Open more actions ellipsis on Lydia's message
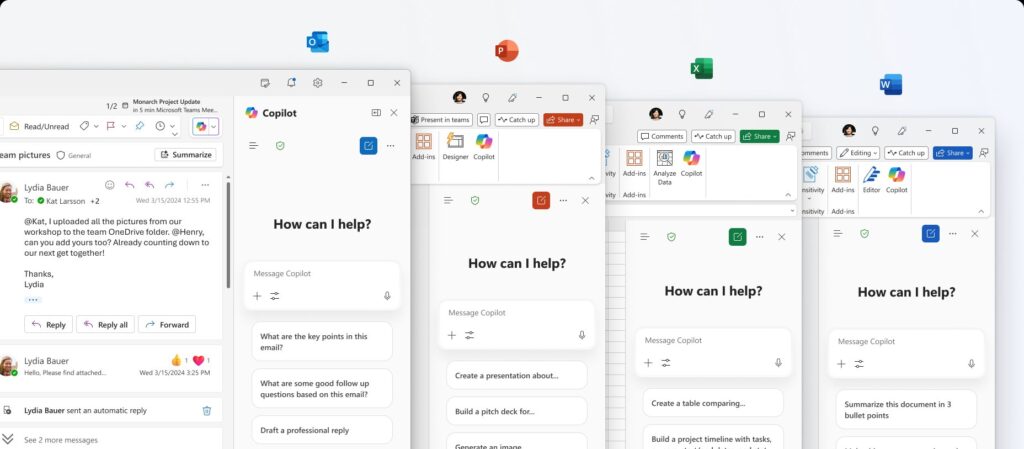 tap(205, 185)
